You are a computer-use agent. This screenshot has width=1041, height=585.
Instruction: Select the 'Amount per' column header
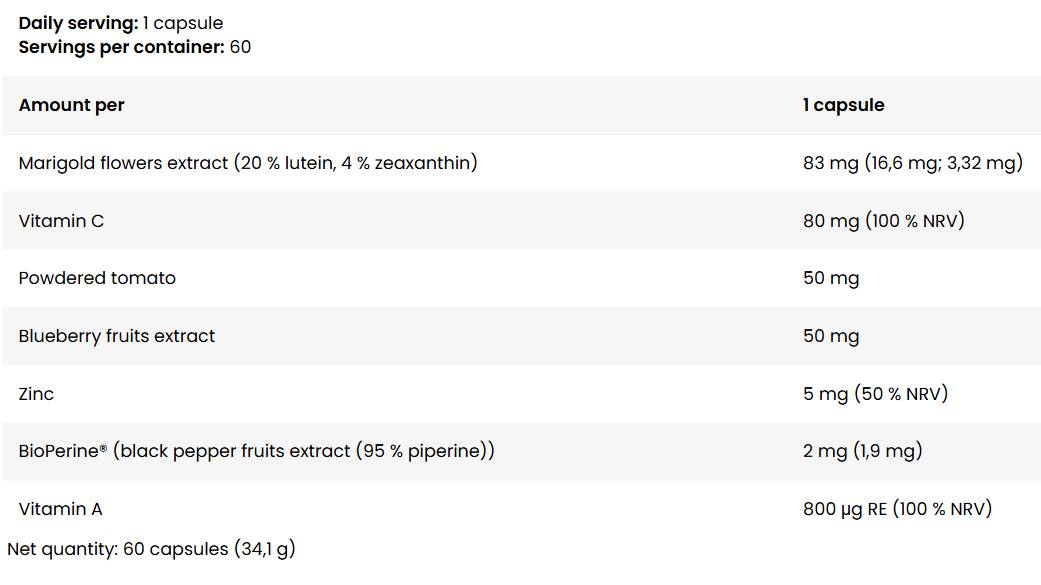click(71, 105)
